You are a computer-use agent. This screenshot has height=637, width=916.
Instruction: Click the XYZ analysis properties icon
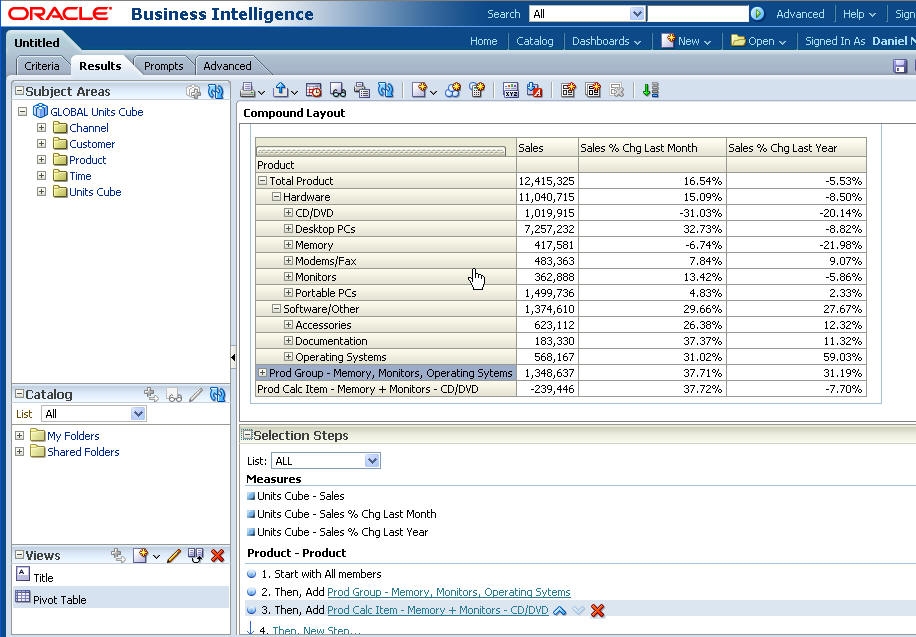(511, 90)
